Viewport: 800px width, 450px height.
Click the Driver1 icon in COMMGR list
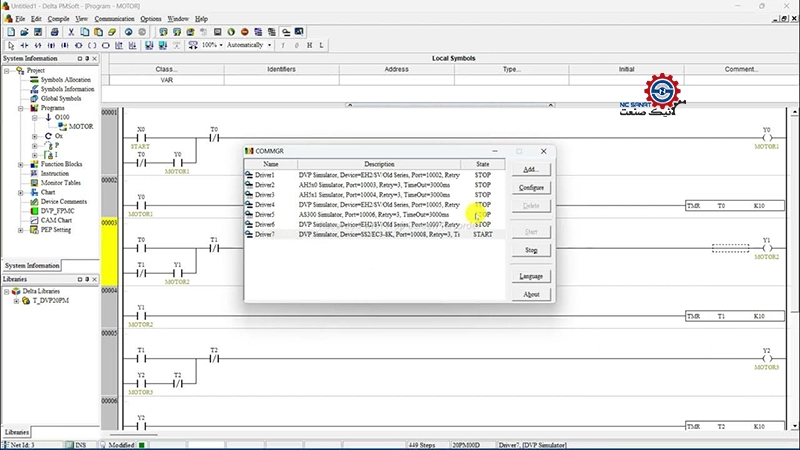(251, 175)
